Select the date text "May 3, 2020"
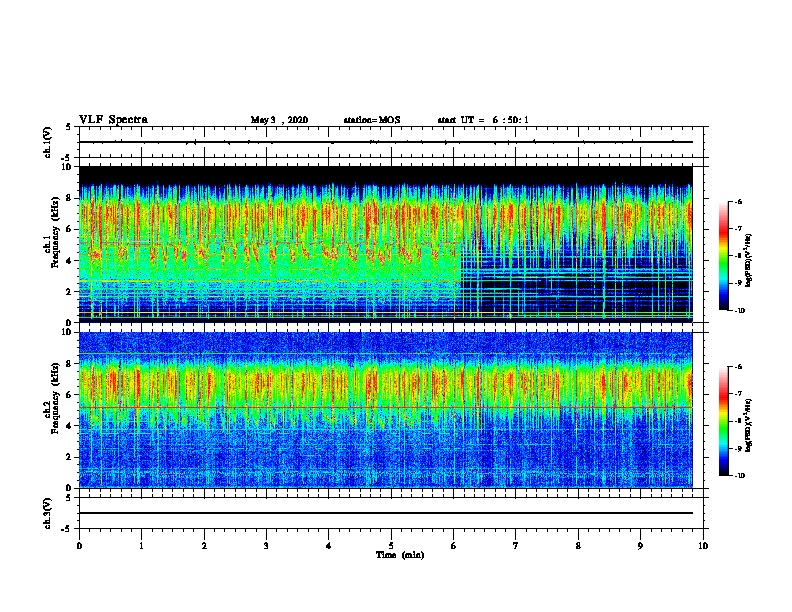792x612 pixels. [x=279, y=120]
